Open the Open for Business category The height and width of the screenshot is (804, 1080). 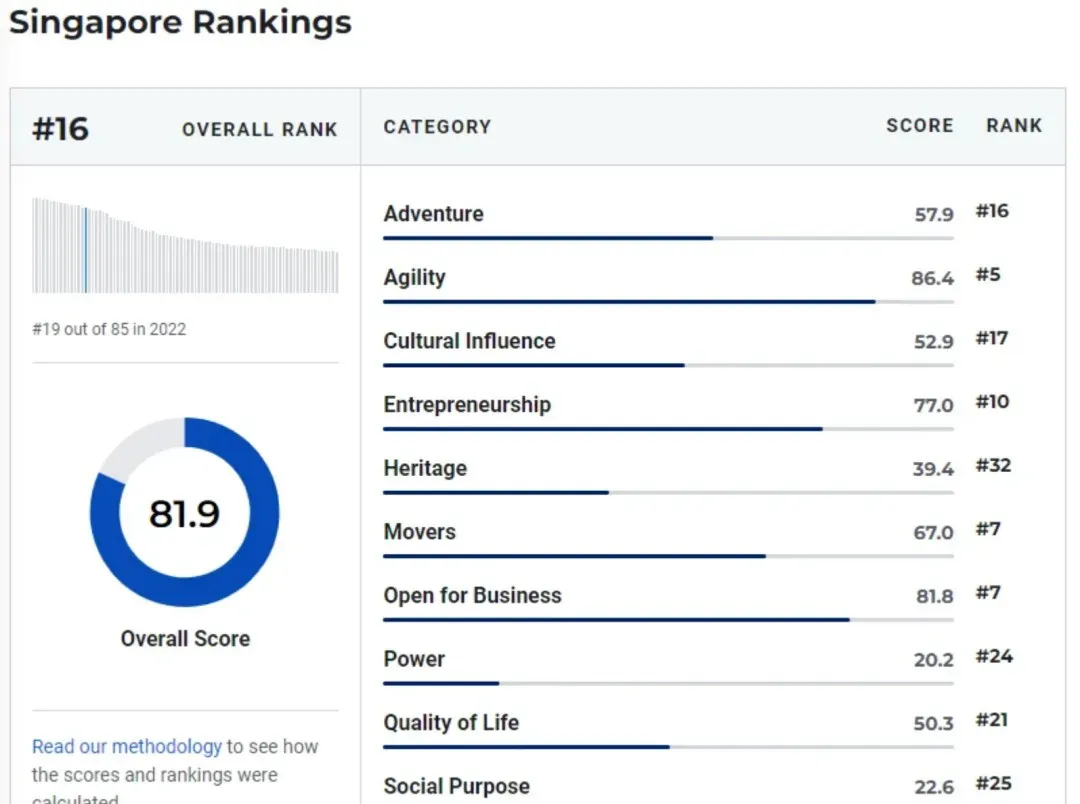[x=472, y=595]
